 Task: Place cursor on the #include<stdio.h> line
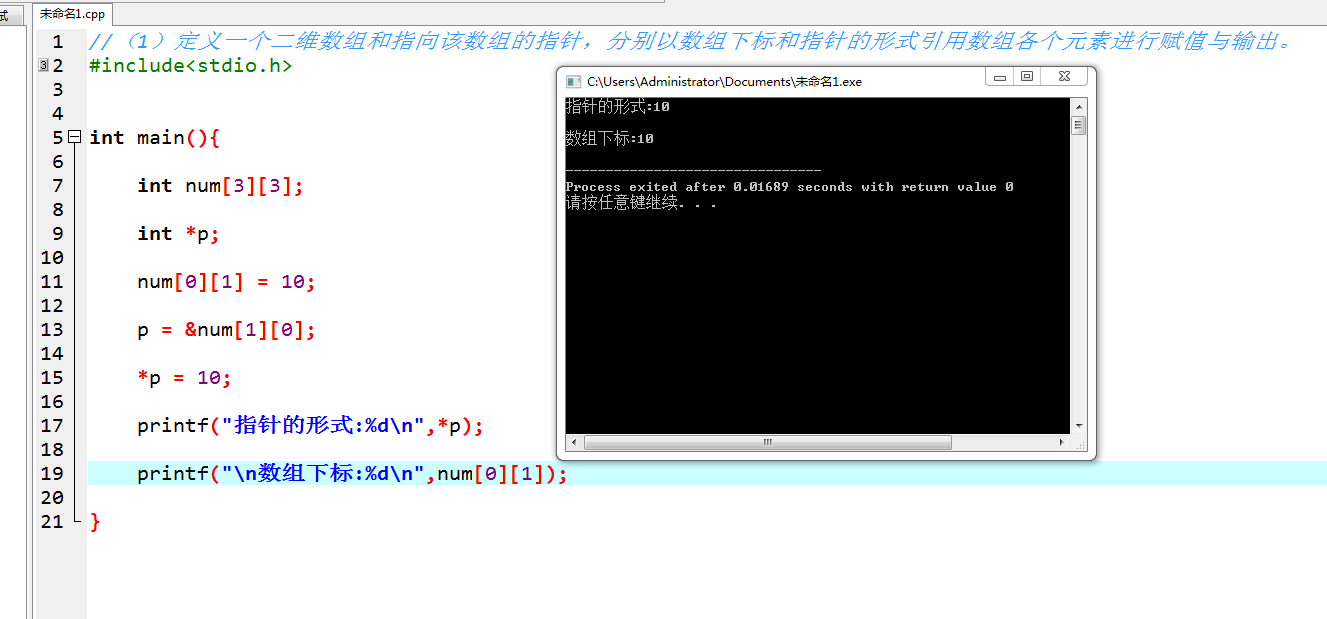click(x=191, y=66)
